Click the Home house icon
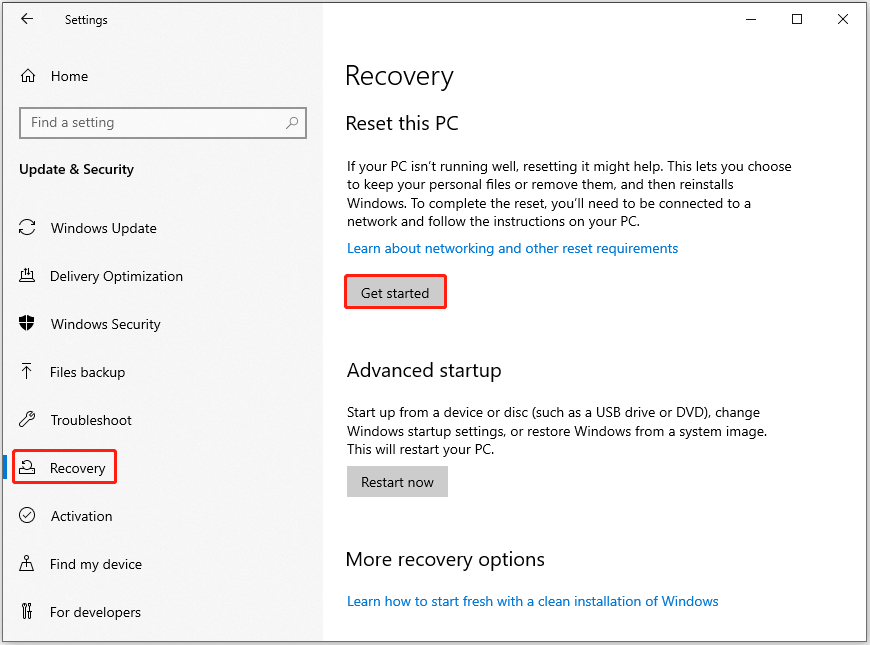This screenshot has width=870, height=645. pyautogui.click(x=28, y=76)
